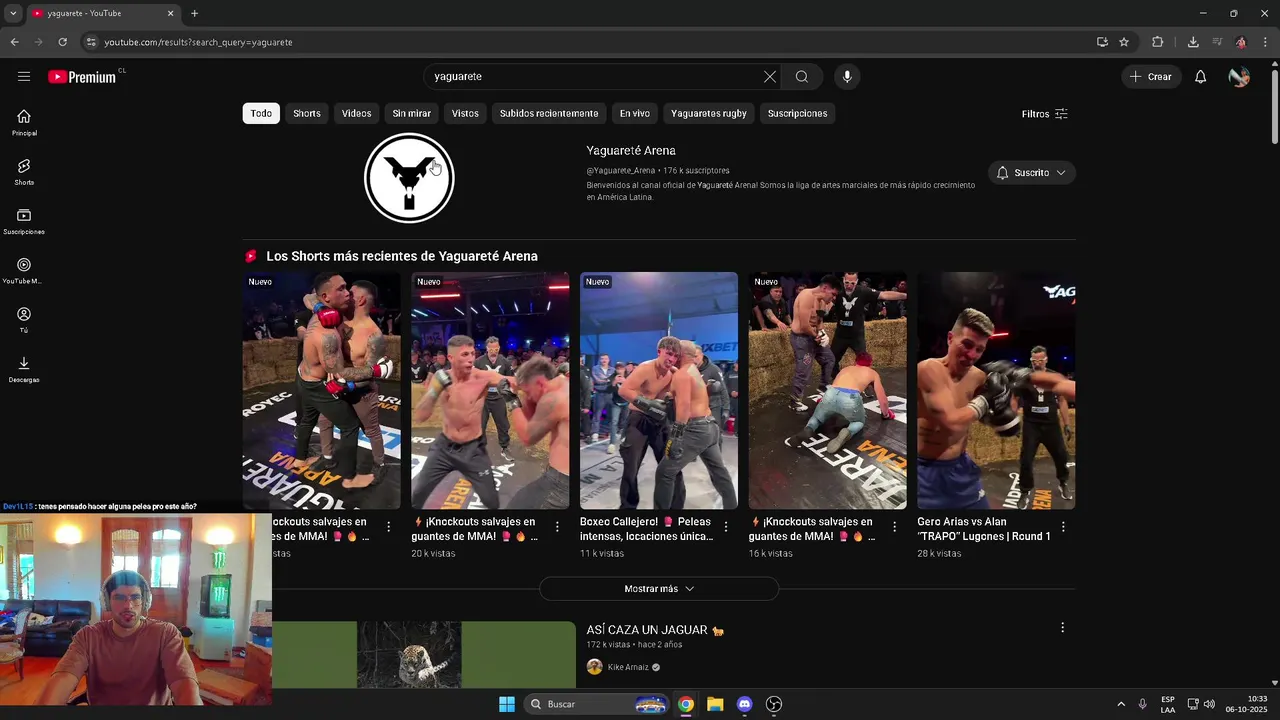
Task: Reload the page in Chrome
Action: point(62,42)
